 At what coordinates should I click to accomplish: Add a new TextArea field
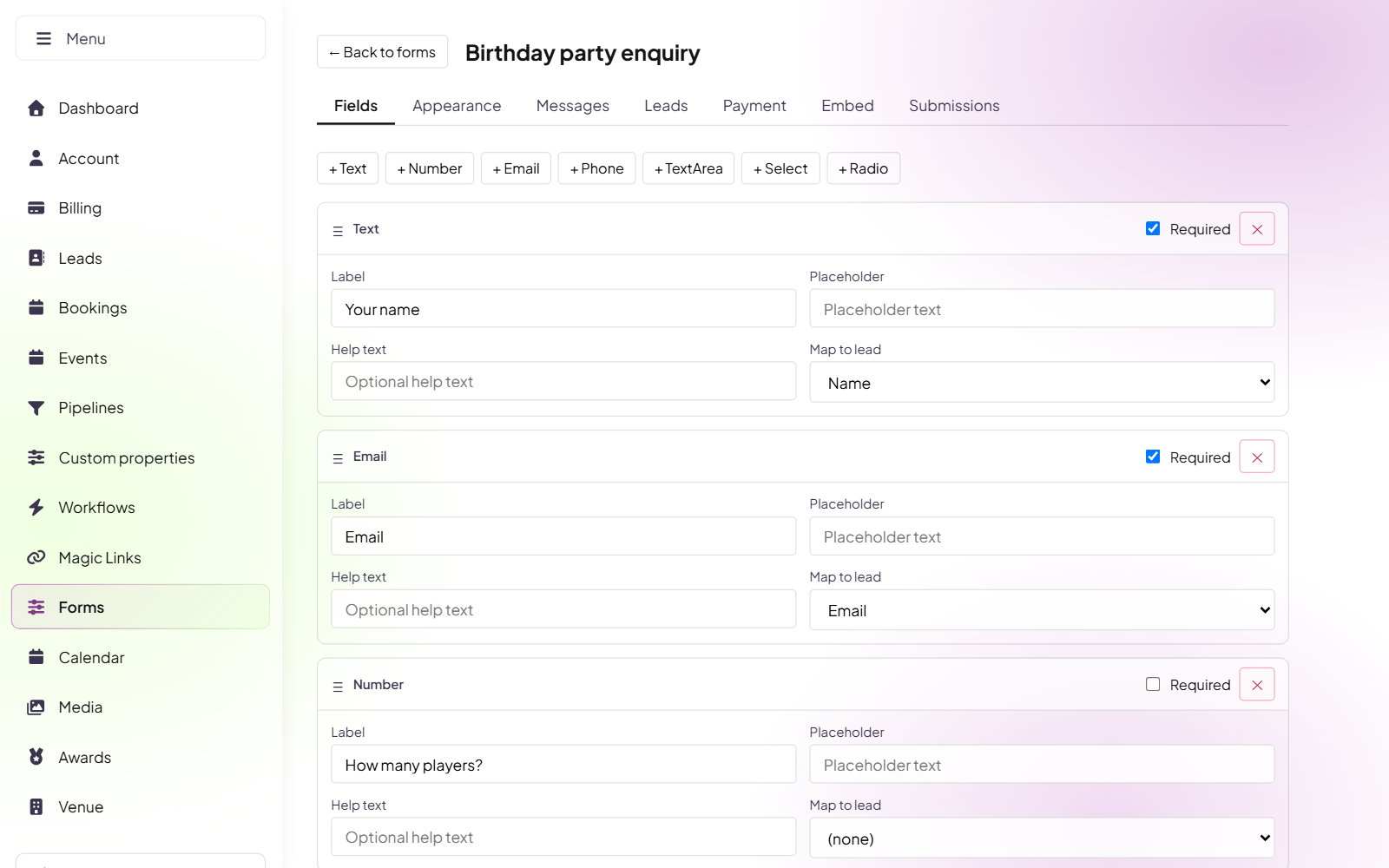pos(688,168)
